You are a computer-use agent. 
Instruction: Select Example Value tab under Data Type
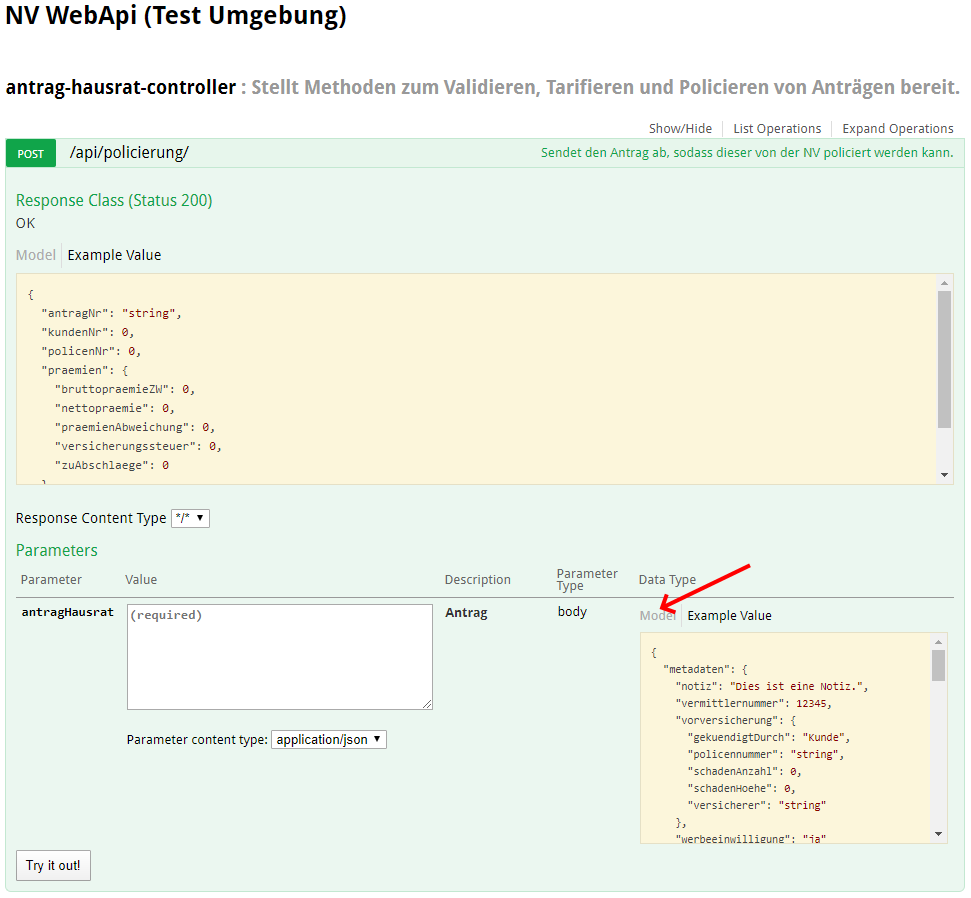point(729,616)
